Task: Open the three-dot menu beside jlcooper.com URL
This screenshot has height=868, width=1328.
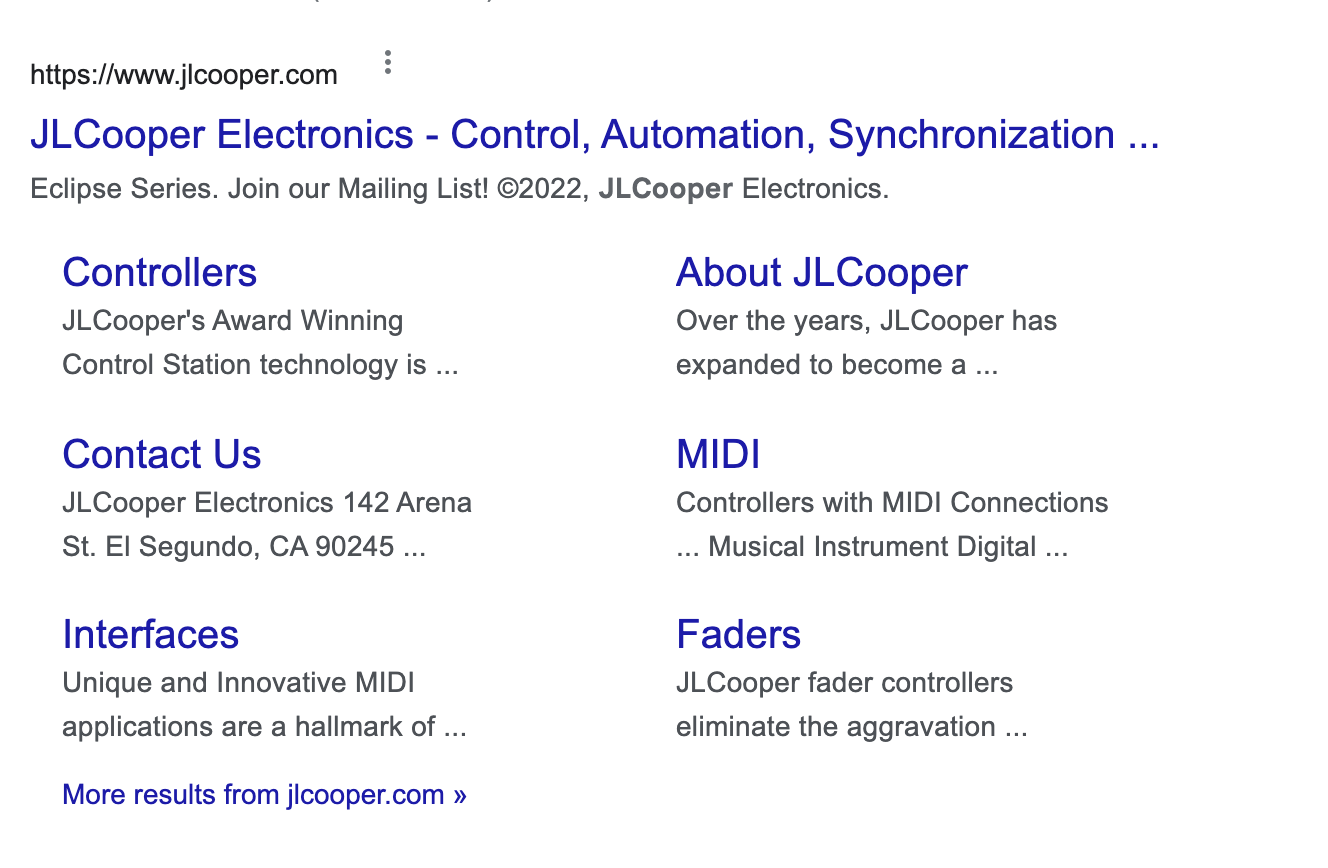Action: click(388, 63)
